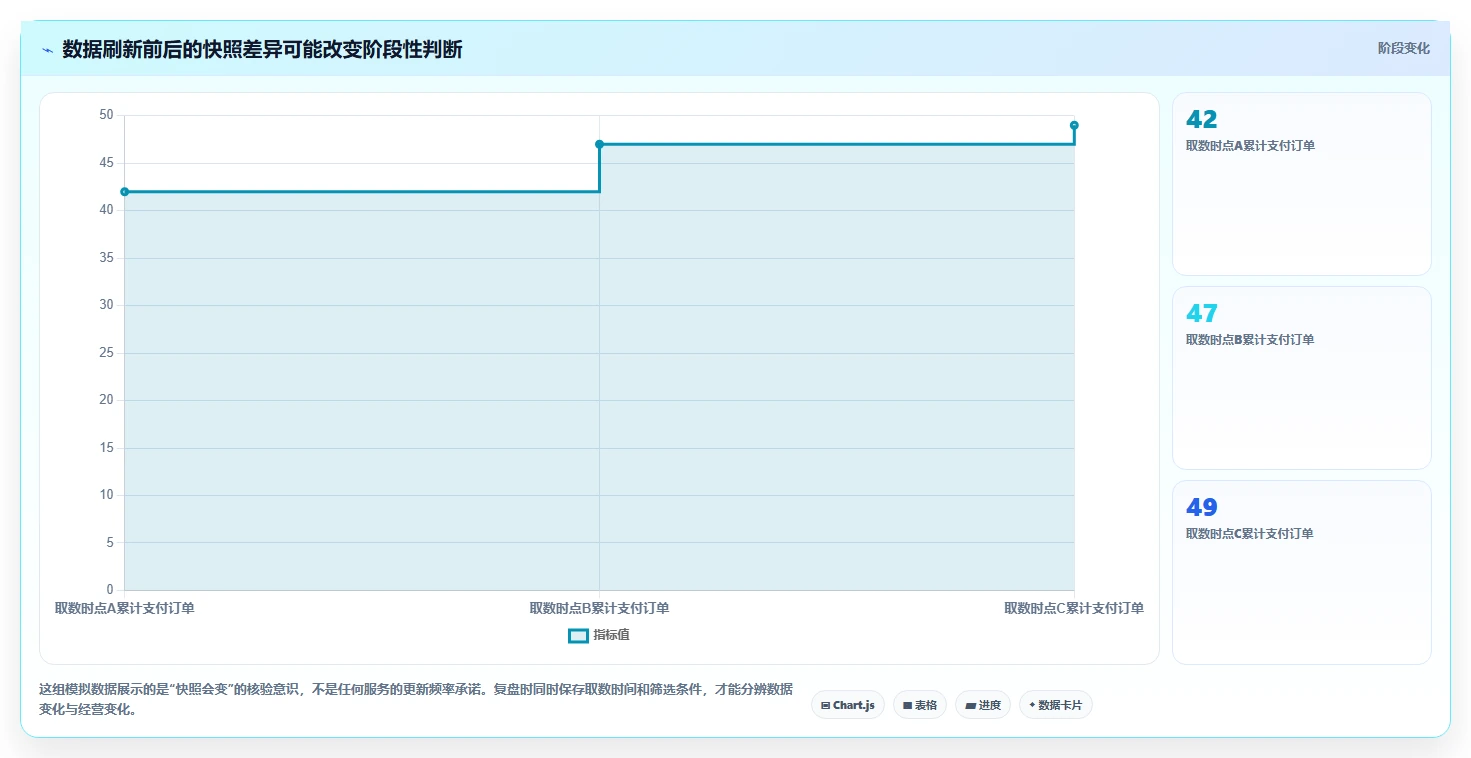Click x-axis label 取数时点A累计支付订单
The image size is (1471, 758).
point(124,608)
